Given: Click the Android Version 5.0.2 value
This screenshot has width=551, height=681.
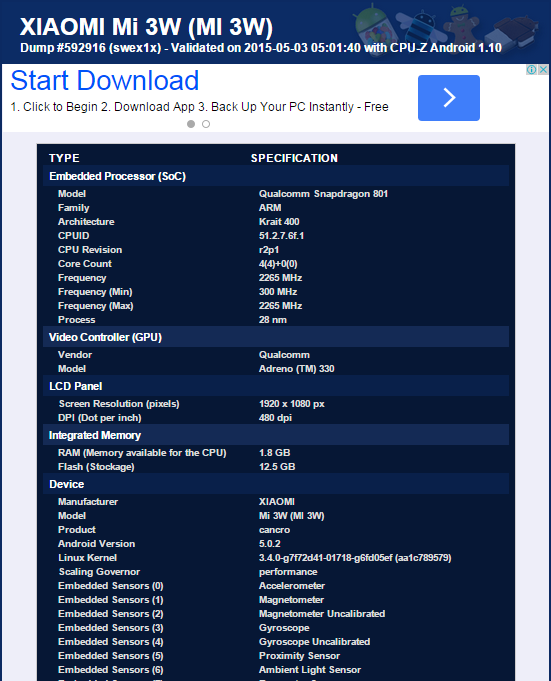Looking at the screenshot, I should pos(270,544).
